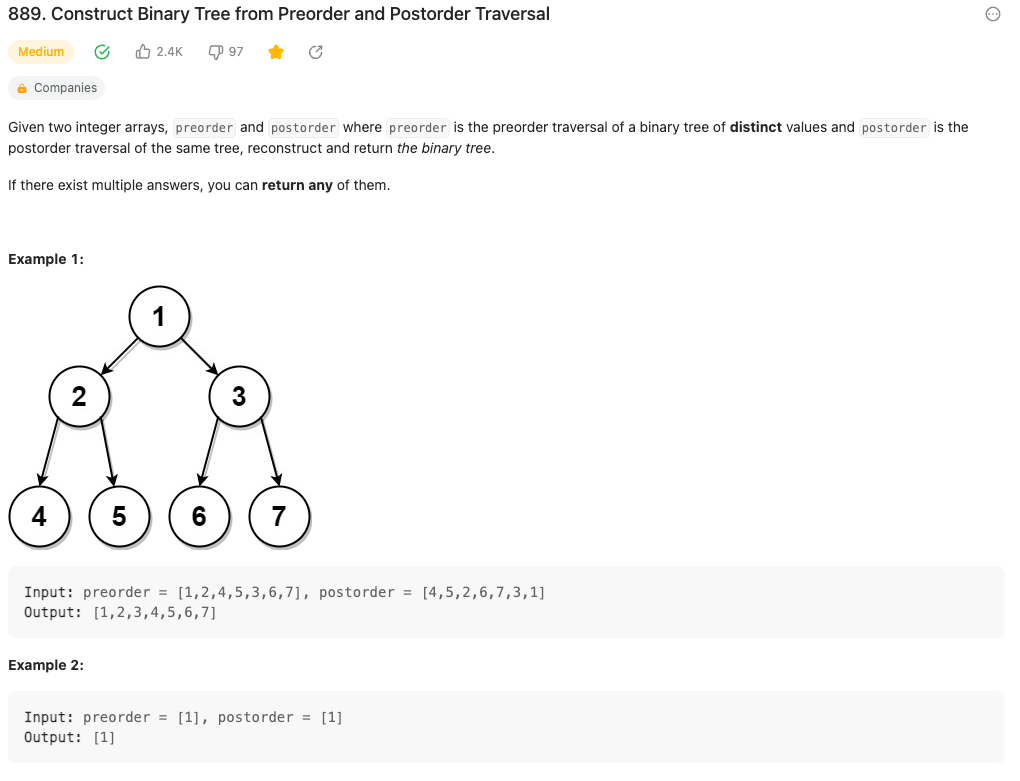Click root node 1 in tree diagram
The height and width of the screenshot is (781, 1020).
159,317
